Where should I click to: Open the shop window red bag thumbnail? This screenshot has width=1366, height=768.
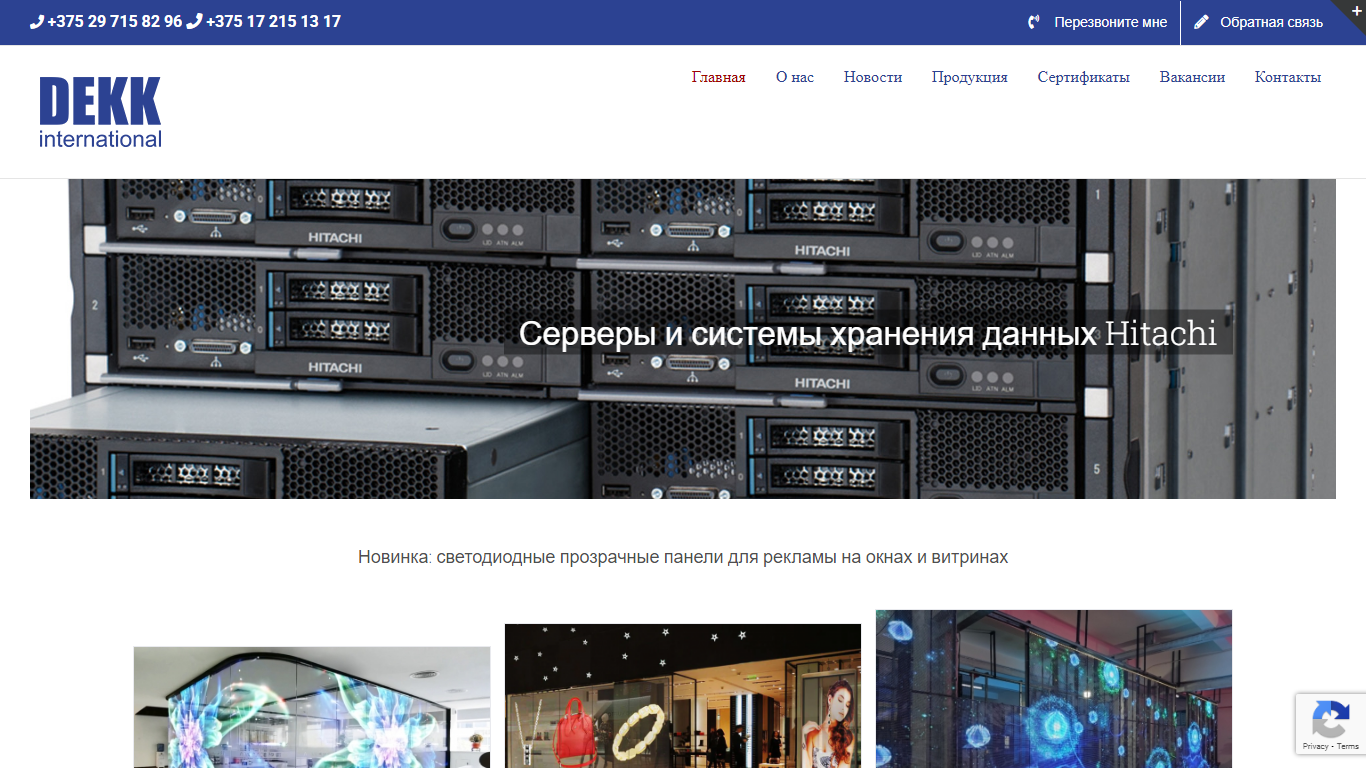click(683, 696)
